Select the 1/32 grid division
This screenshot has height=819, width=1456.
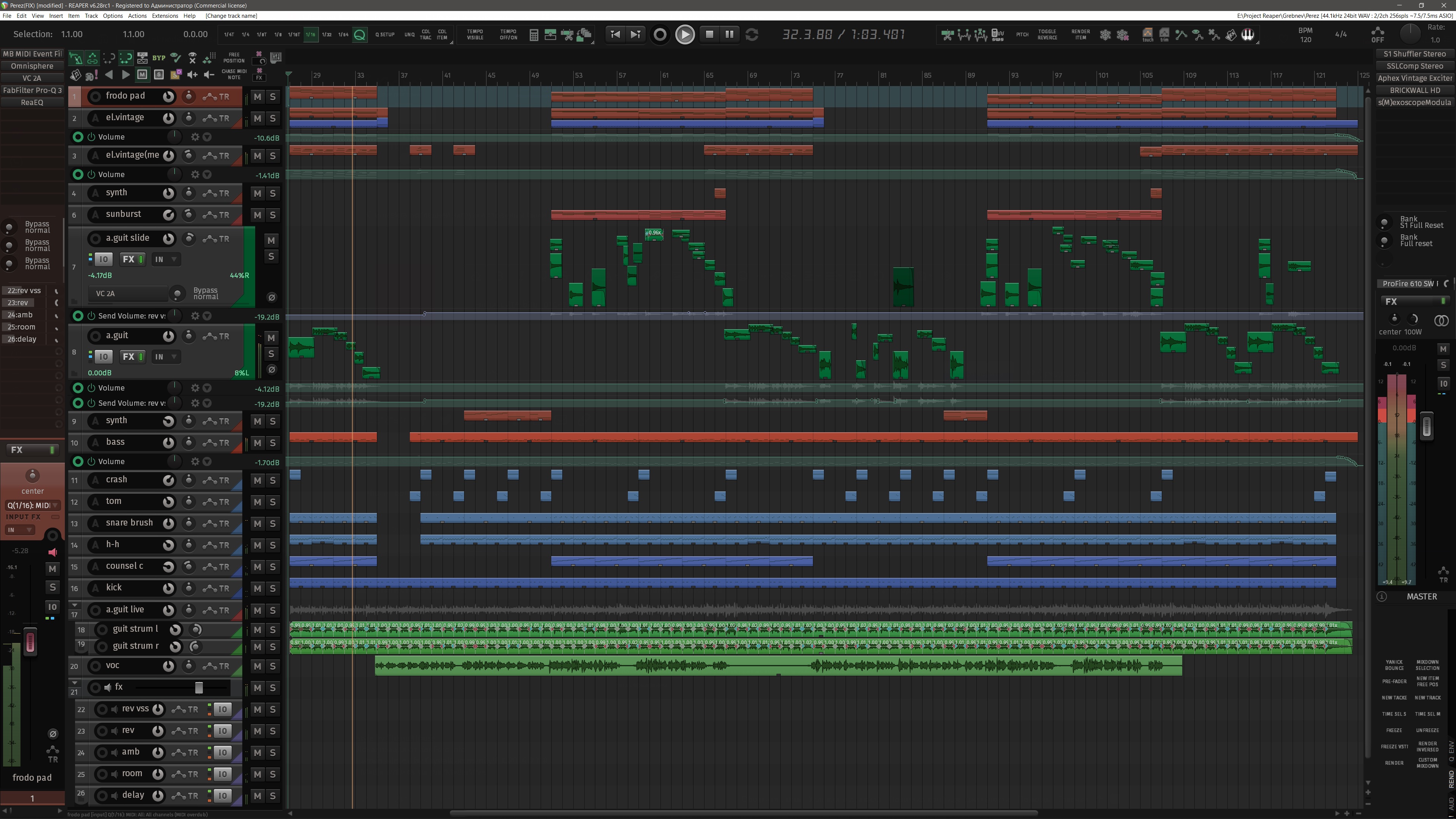pyautogui.click(x=327, y=35)
